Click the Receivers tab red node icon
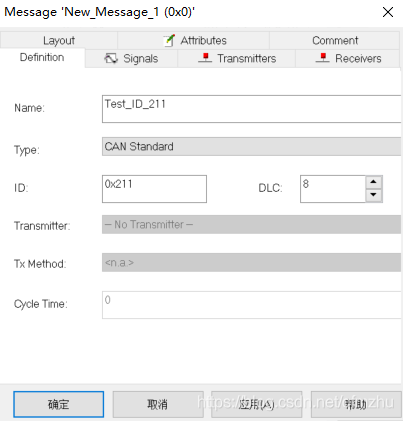Viewport: 403px width, 421px height. pyautogui.click(x=322, y=58)
